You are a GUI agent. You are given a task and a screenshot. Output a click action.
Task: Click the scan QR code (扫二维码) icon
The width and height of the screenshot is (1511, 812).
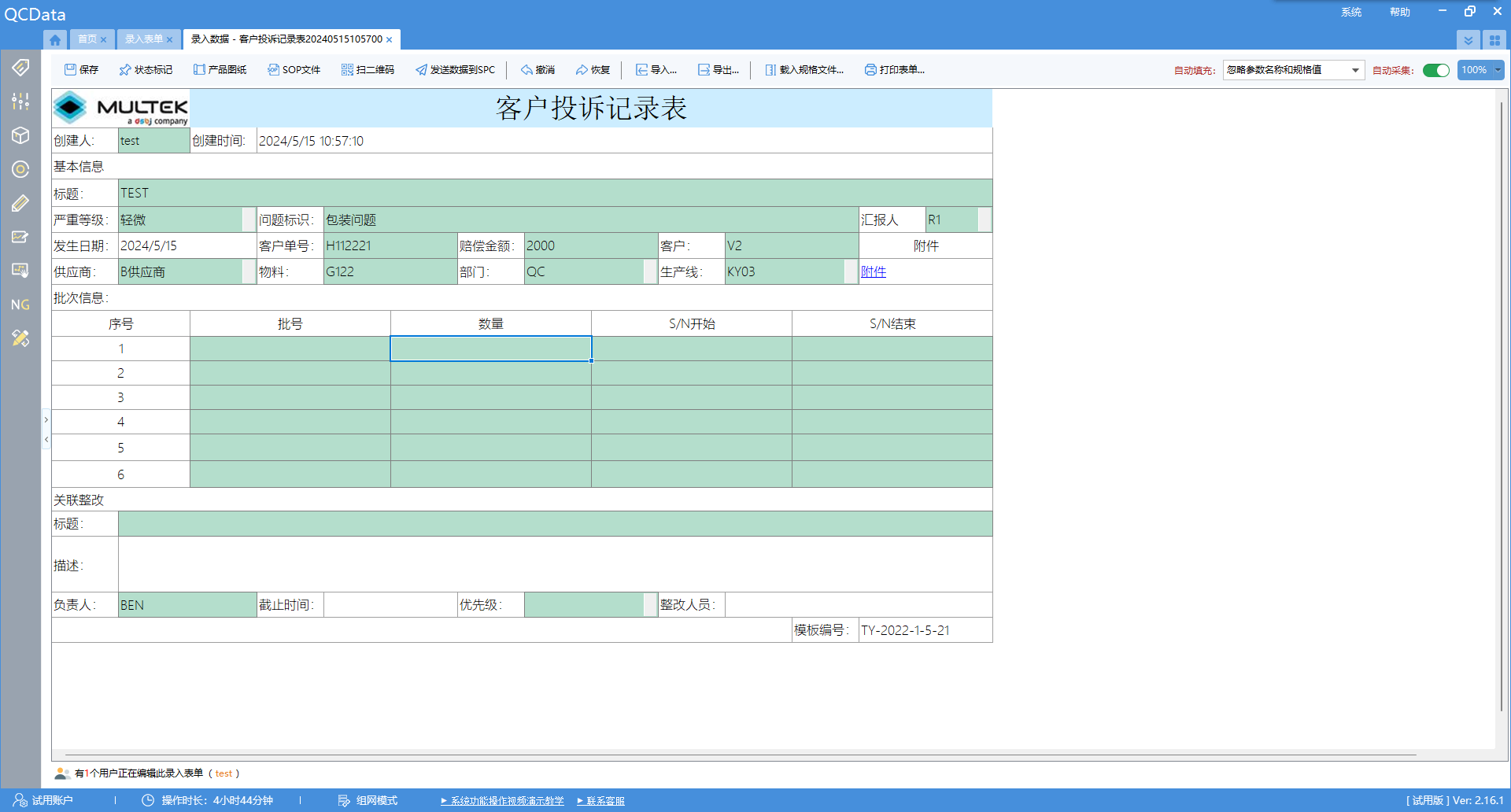347,70
